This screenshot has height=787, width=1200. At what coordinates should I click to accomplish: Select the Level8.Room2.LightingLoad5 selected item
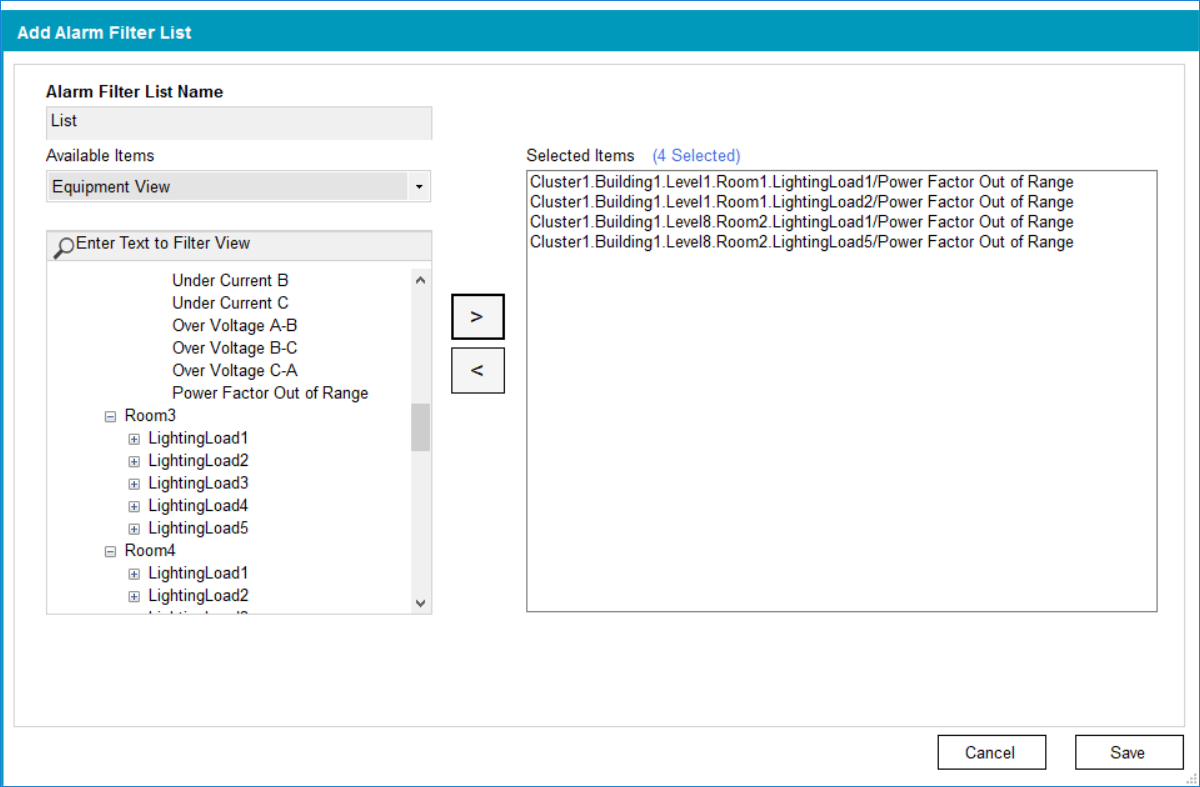pyautogui.click(x=801, y=242)
